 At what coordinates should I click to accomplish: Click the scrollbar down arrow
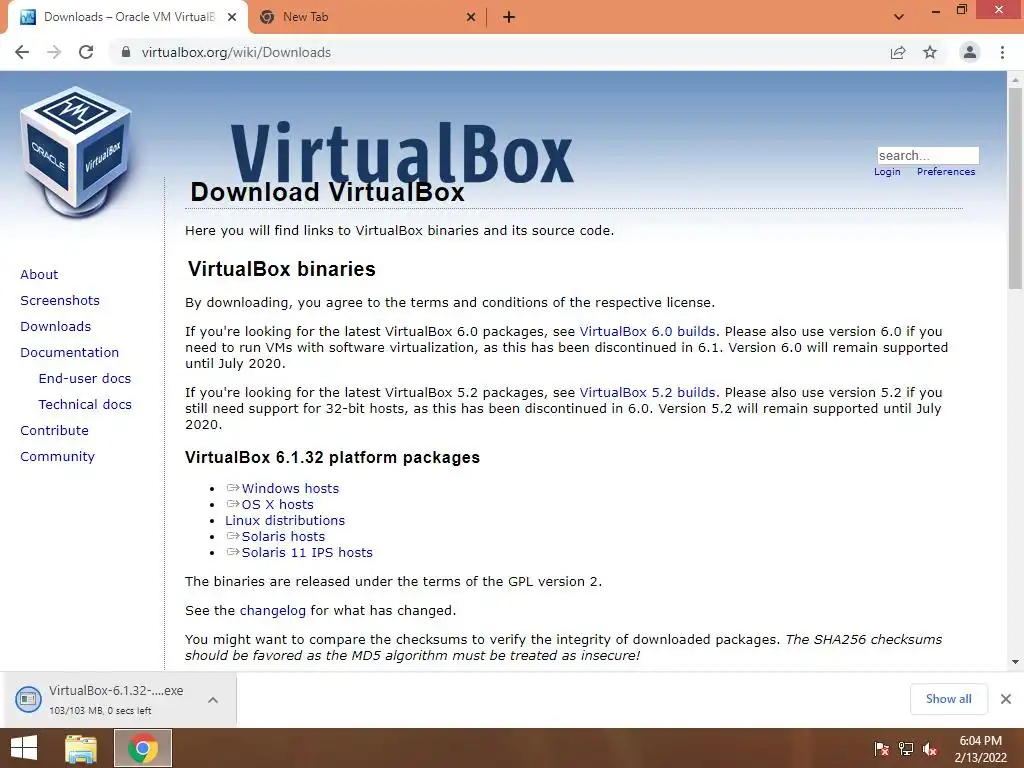[x=1015, y=662]
